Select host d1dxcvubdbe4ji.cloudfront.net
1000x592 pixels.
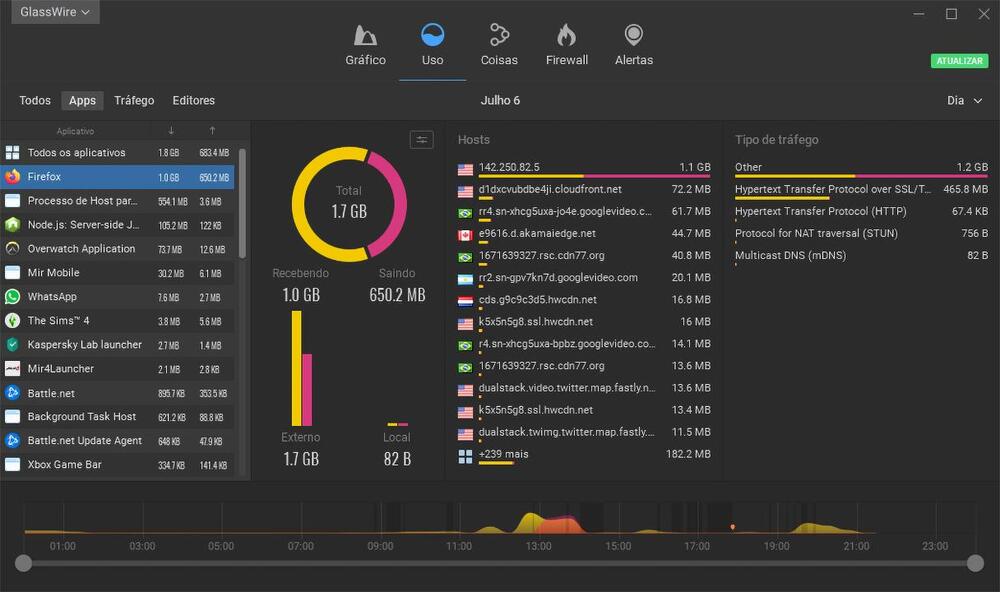point(550,189)
